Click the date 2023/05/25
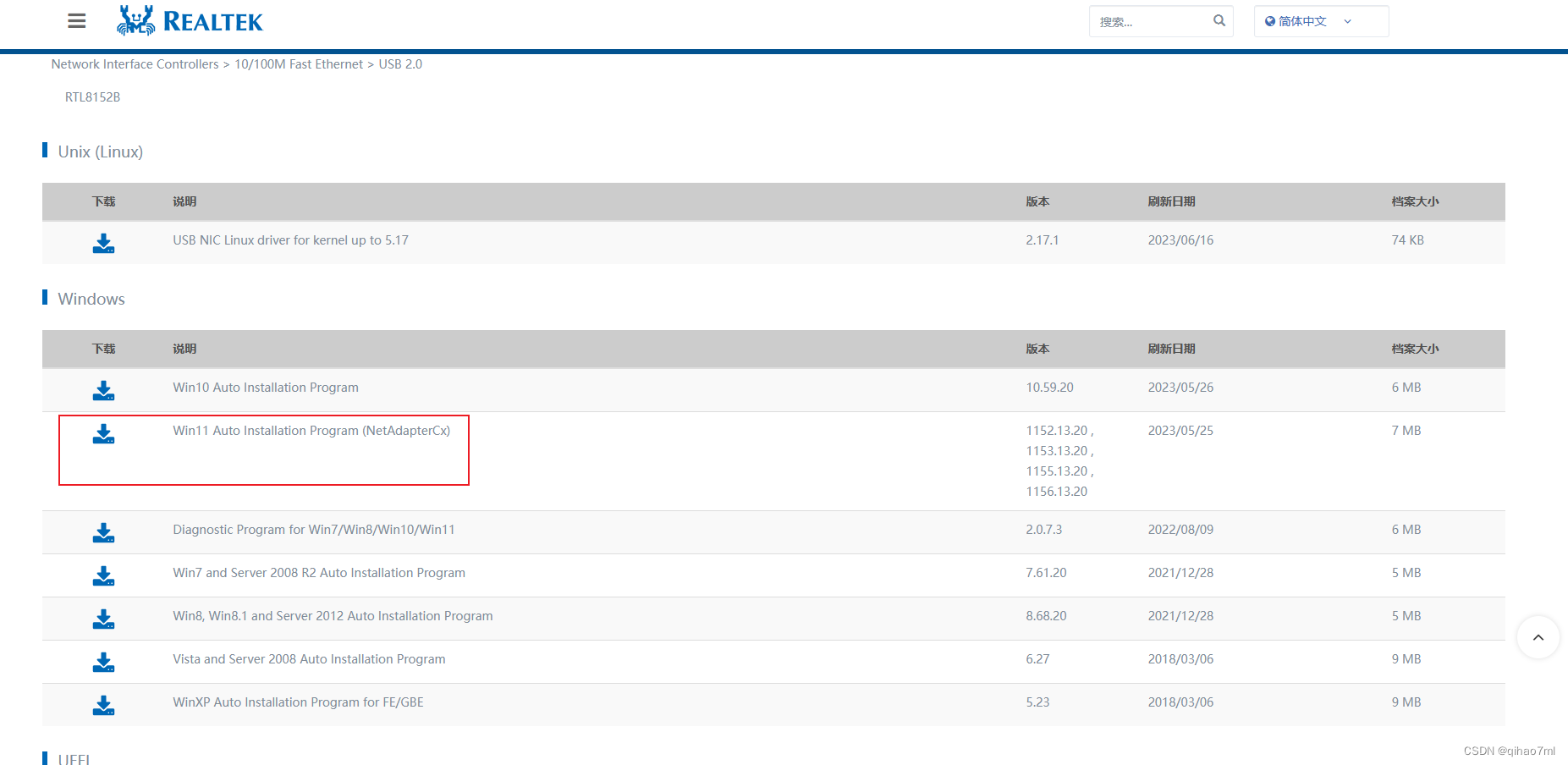1568x765 pixels. pyautogui.click(x=1180, y=431)
